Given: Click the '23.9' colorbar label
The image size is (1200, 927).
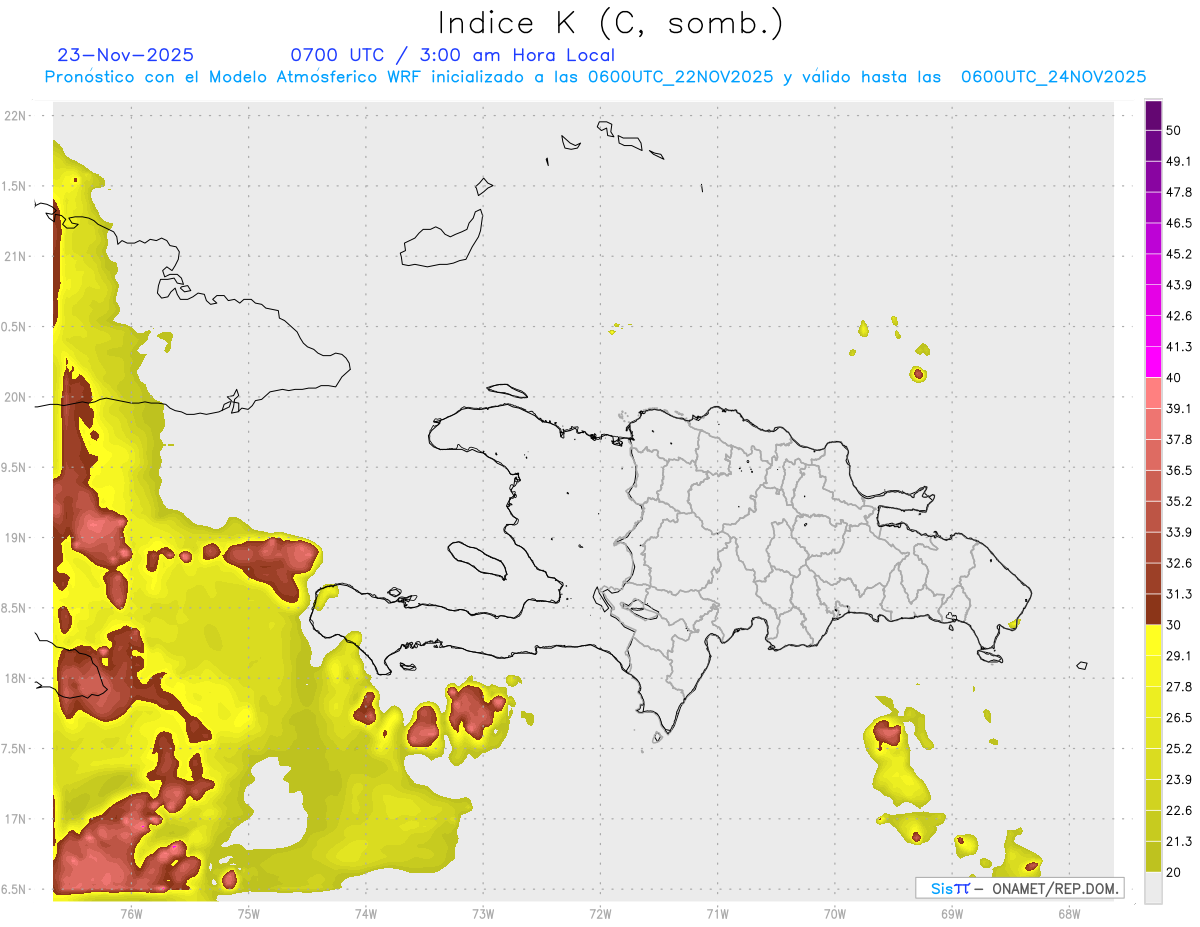Looking at the screenshot, I should [1179, 780].
